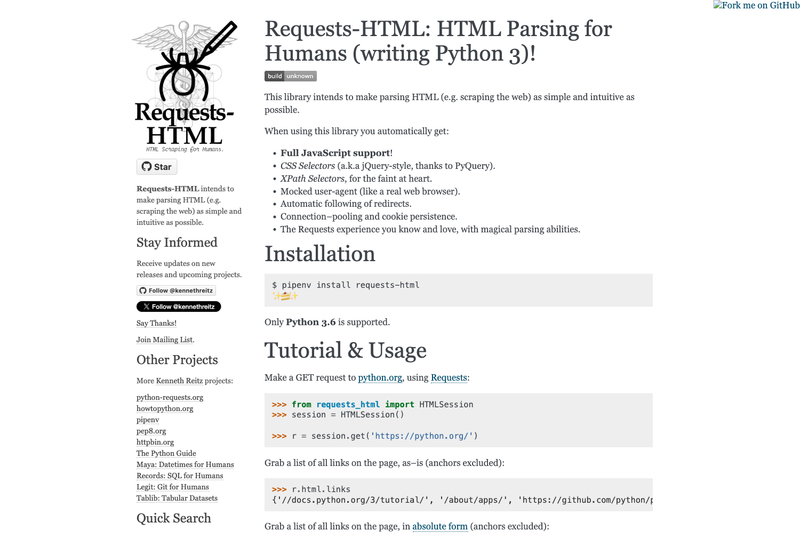Open the Say Thanks! link

pyautogui.click(x=156, y=323)
